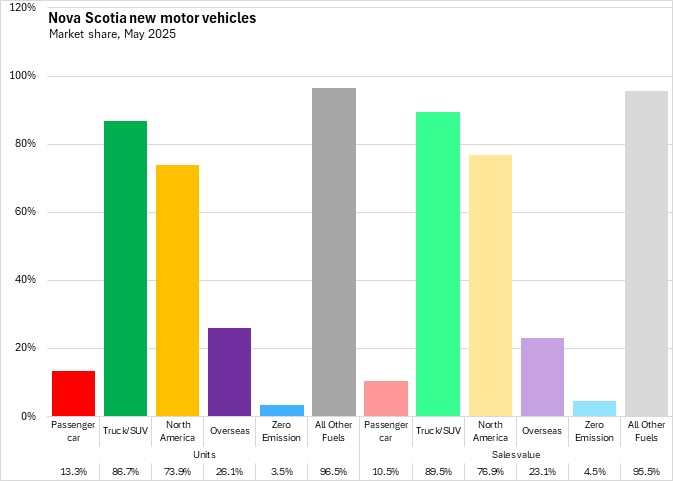Click the blue Zero Emission units bar

point(281,410)
